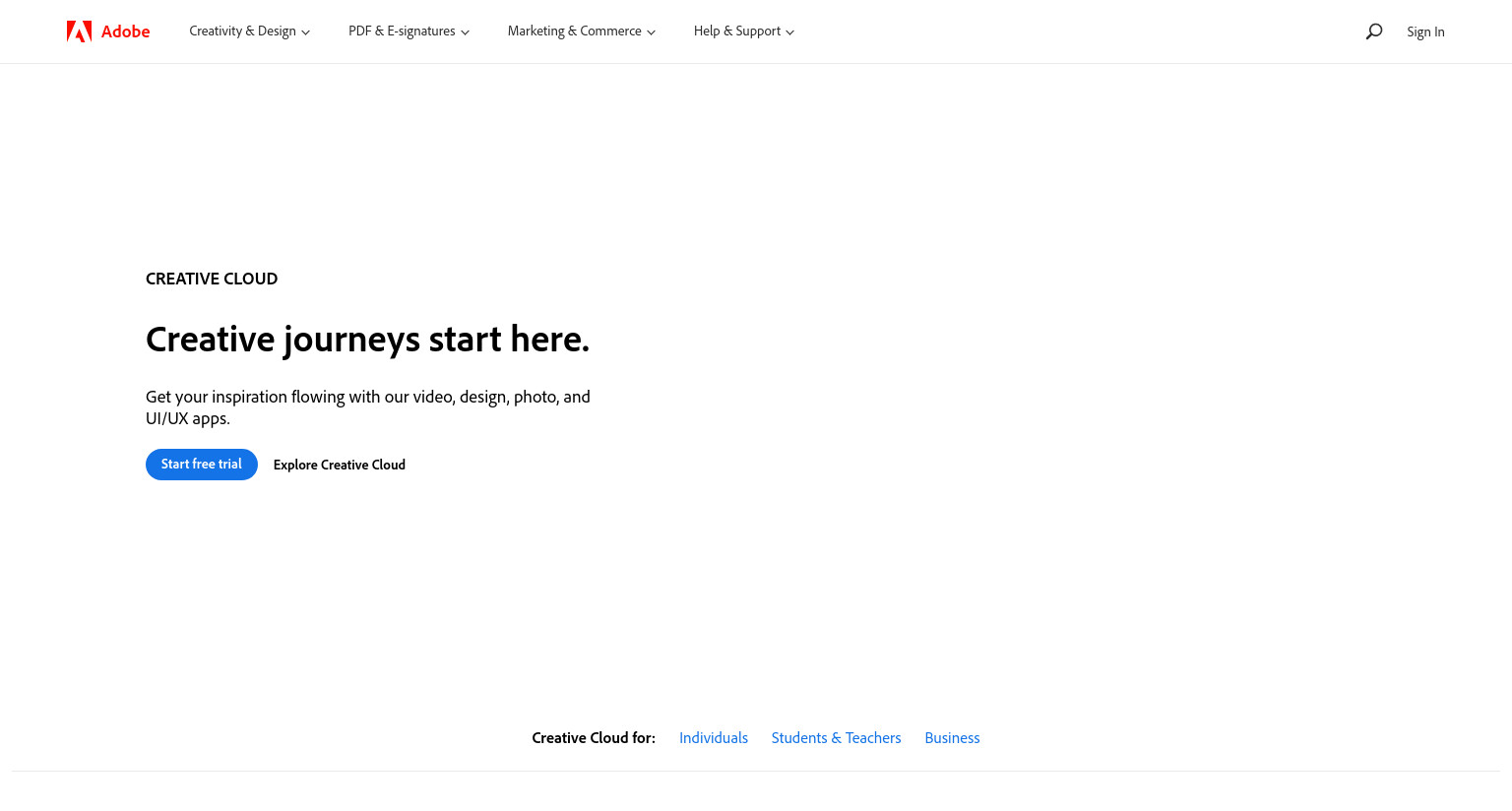The width and height of the screenshot is (1512, 811).
Task: Expand the chevron beside Creativity & Design
Action: (x=306, y=32)
